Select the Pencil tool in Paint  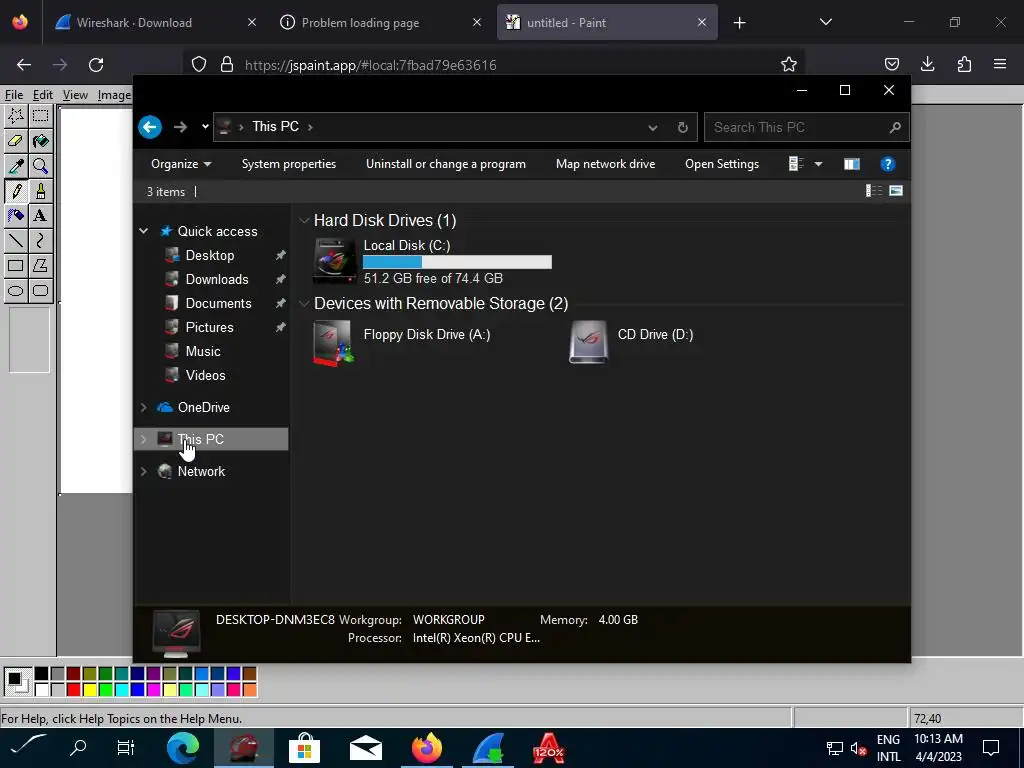coord(16,191)
